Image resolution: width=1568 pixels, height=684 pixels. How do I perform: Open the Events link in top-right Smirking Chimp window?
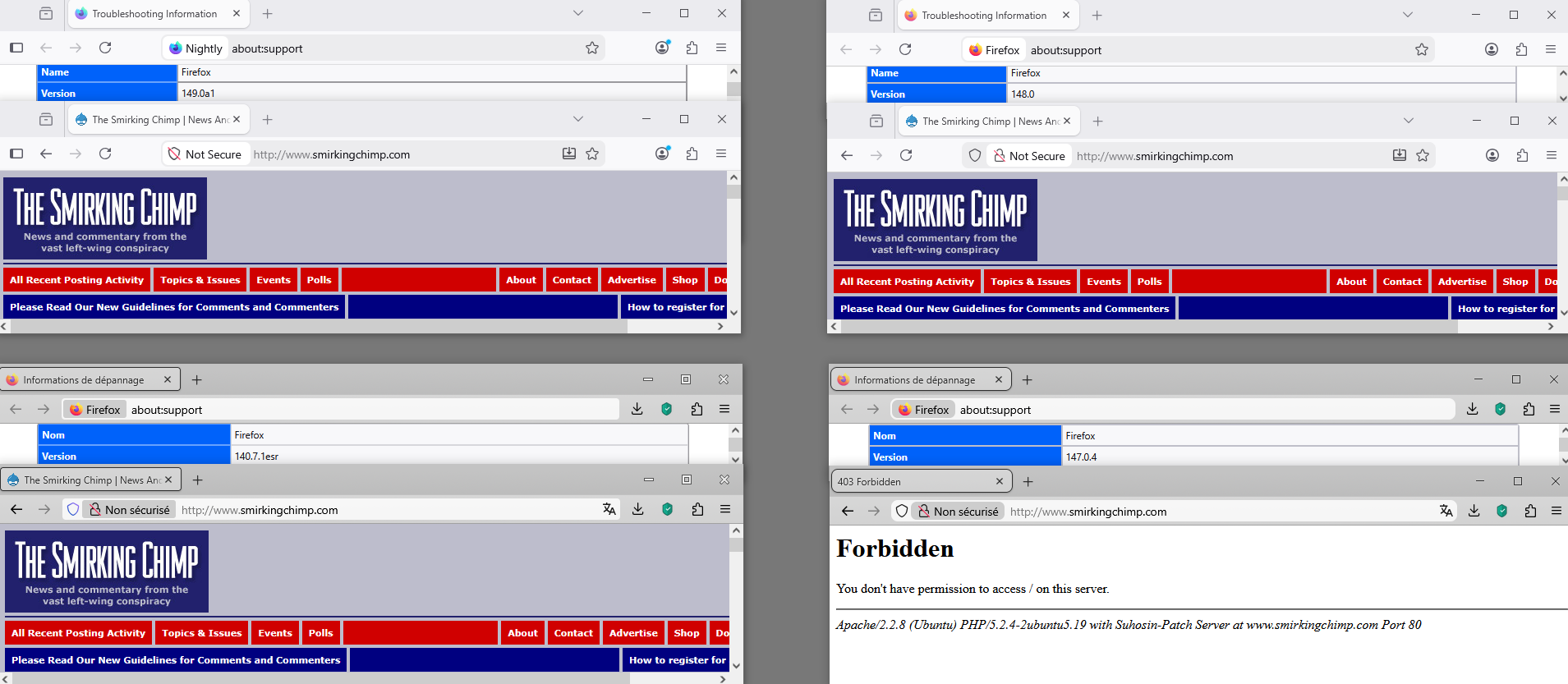[x=1104, y=282]
